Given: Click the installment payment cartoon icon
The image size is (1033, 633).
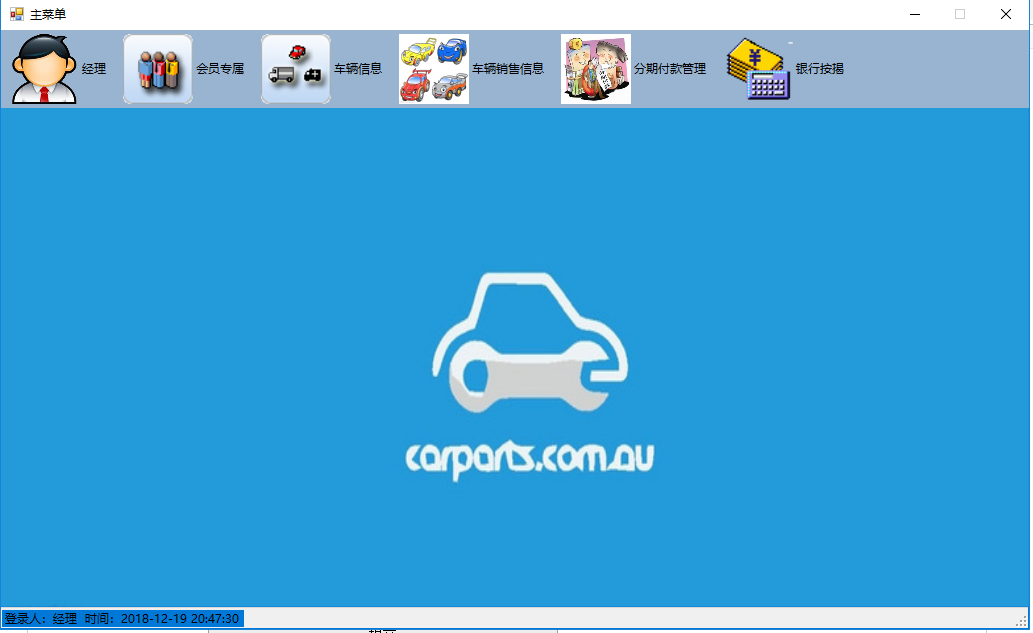Looking at the screenshot, I should coord(596,69).
